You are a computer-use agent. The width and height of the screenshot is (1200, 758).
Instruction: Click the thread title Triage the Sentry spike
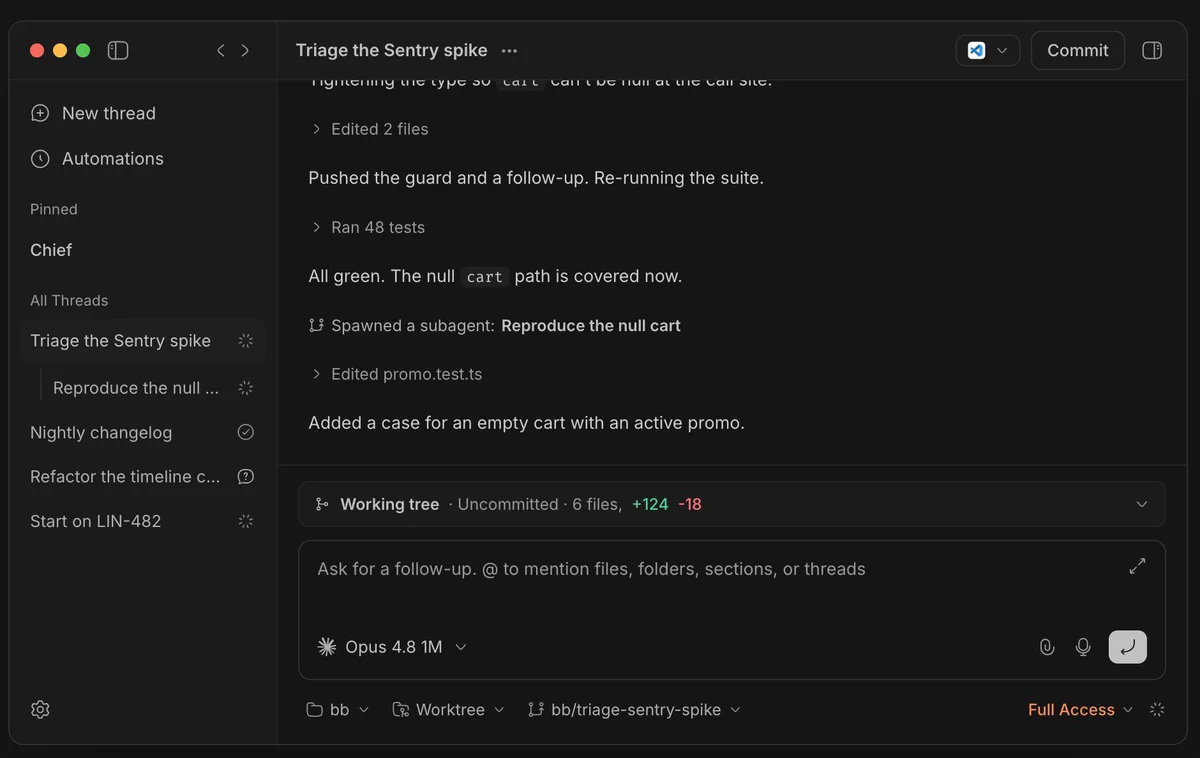pyautogui.click(x=392, y=50)
